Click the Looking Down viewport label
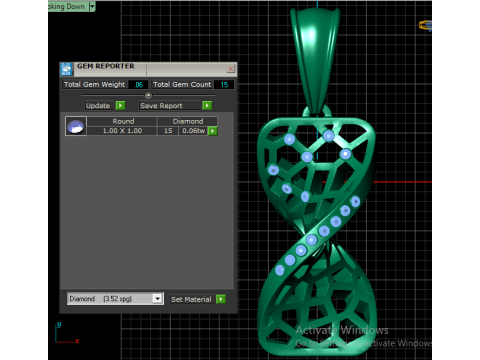The width and height of the screenshot is (480, 360). (66, 6)
